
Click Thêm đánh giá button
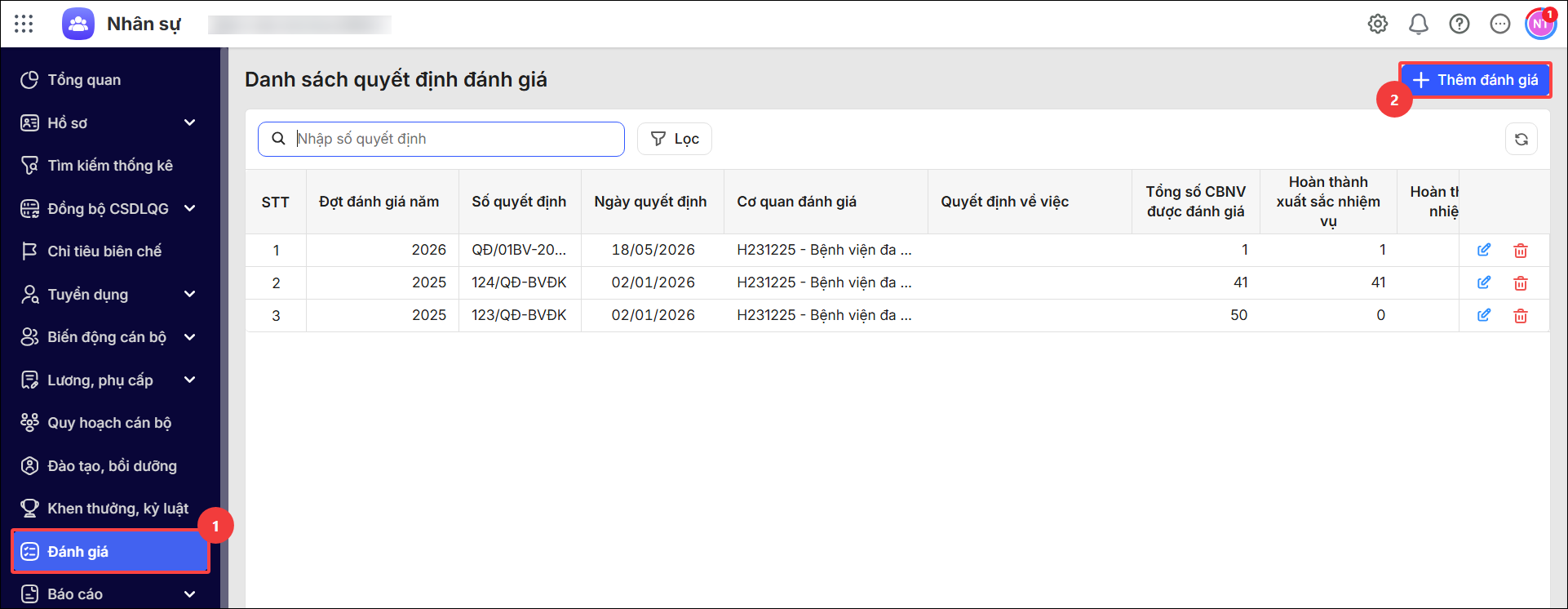click(x=1476, y=80)
